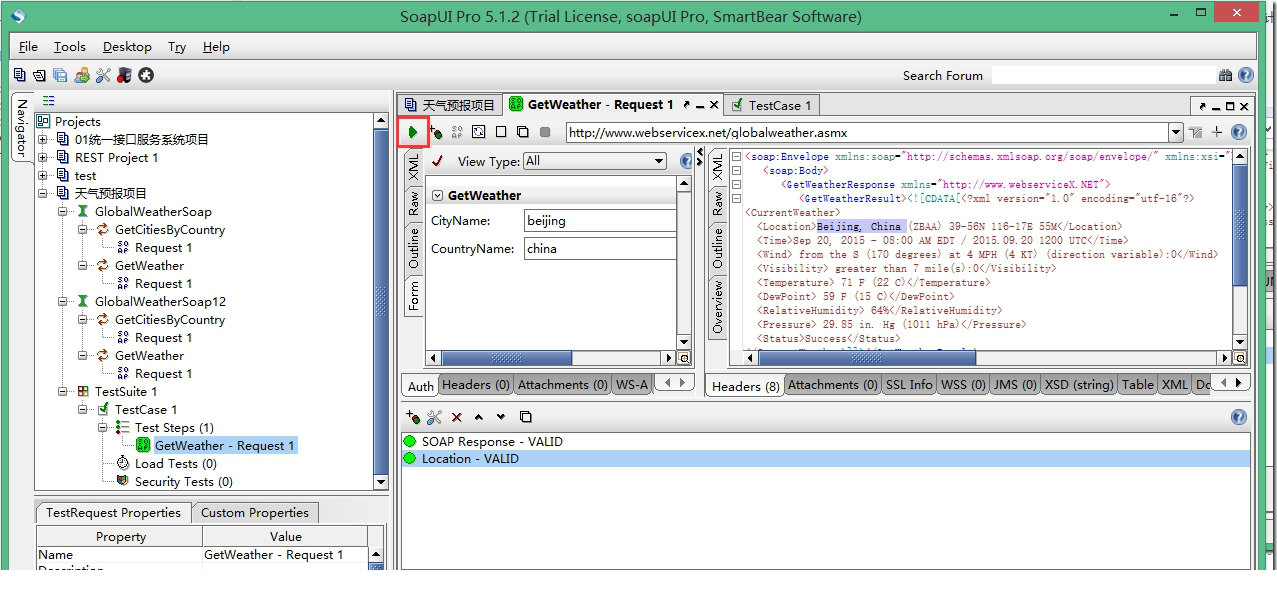
Task: Click the save all projects icon in the main toolbar
Action: [60, 75]
